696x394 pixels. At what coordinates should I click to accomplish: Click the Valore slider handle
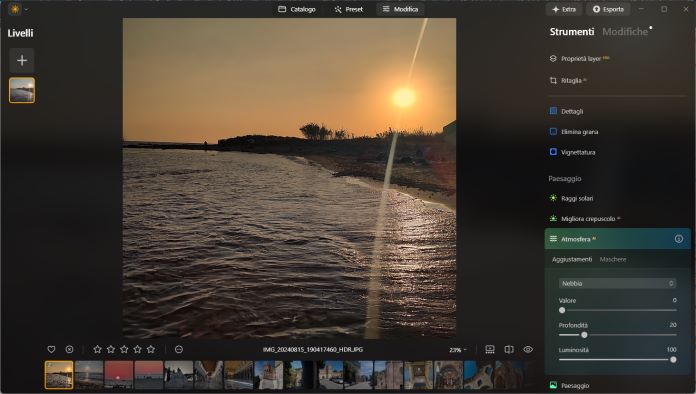(562, 310)
